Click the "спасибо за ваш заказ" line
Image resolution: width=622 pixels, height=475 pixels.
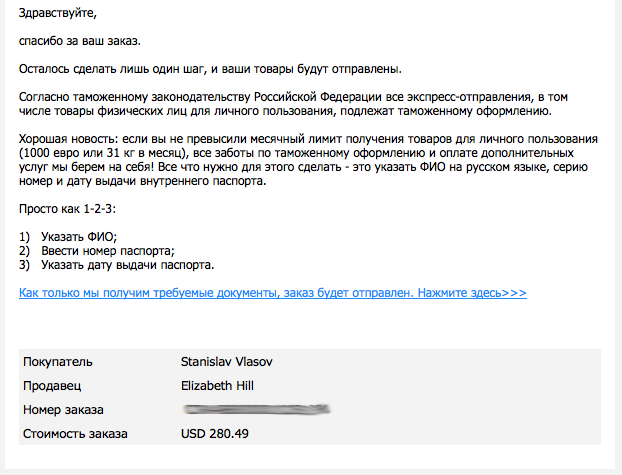pos(80,42)
